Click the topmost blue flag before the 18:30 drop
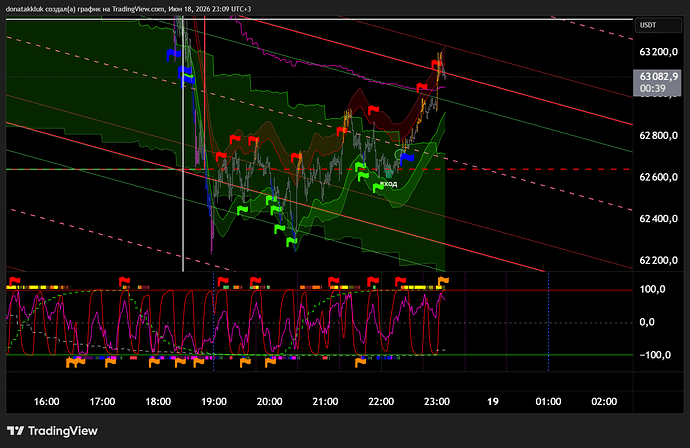 [173, 55]
